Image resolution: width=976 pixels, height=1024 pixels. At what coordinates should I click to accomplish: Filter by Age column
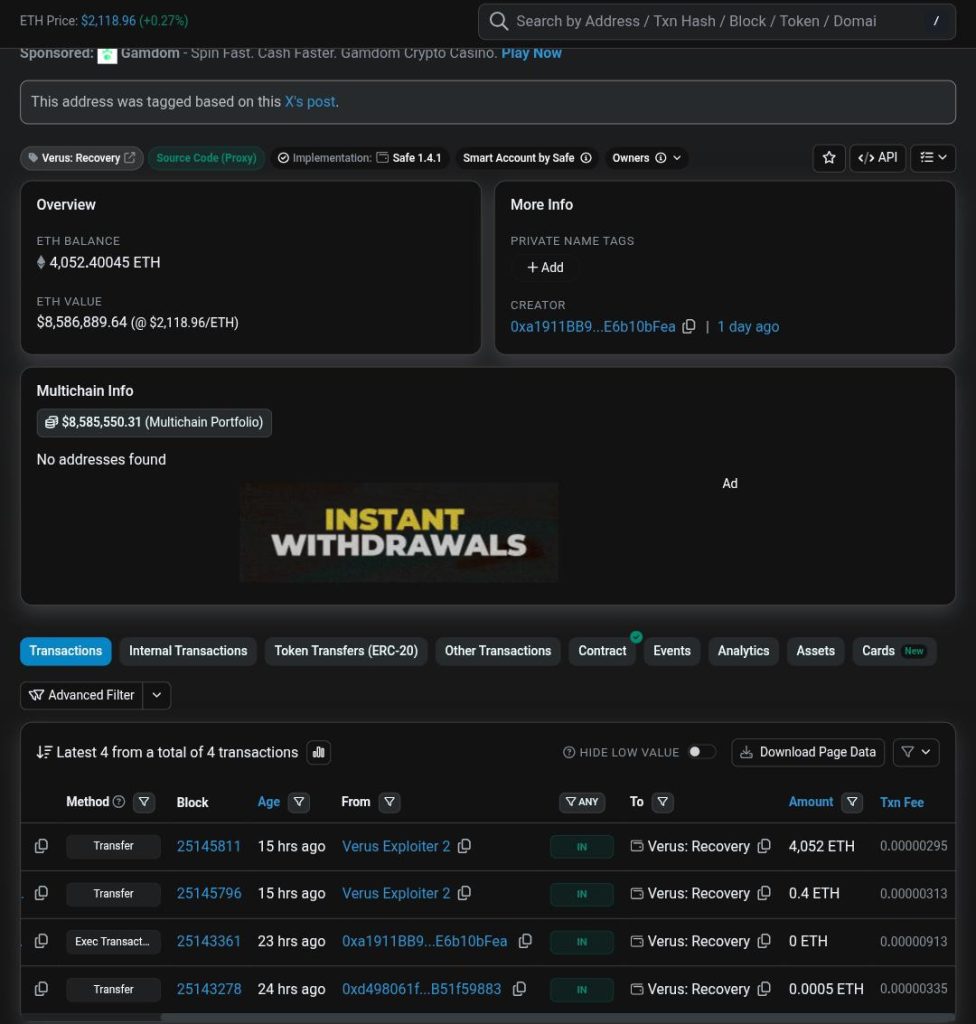(299, 802)
